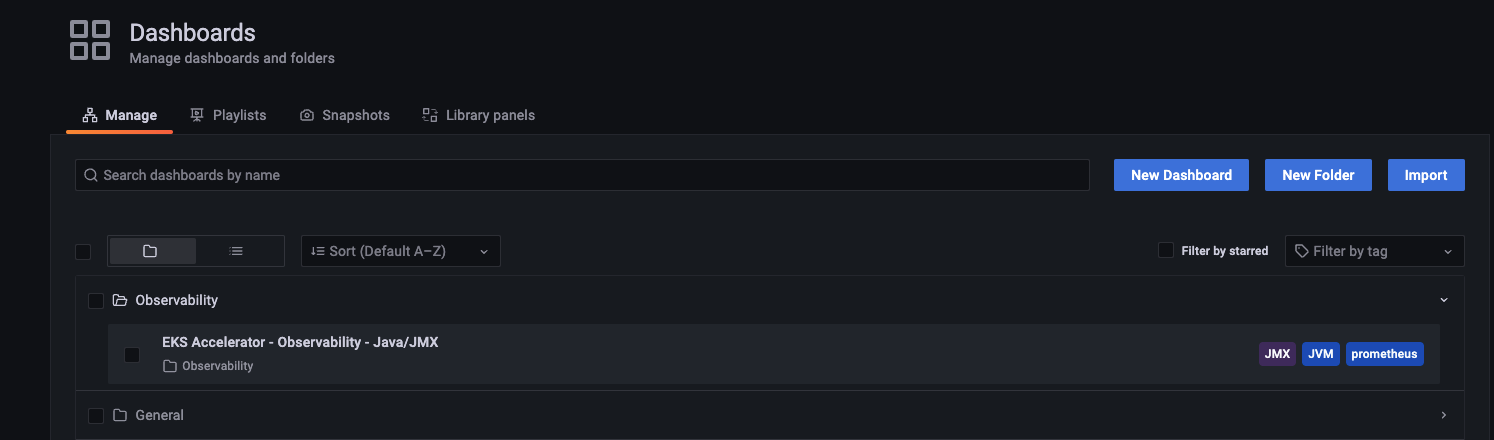Click the New Dashboard button
The height and width of the screenshot is (440, 1494).
[x=1181, y=175]
